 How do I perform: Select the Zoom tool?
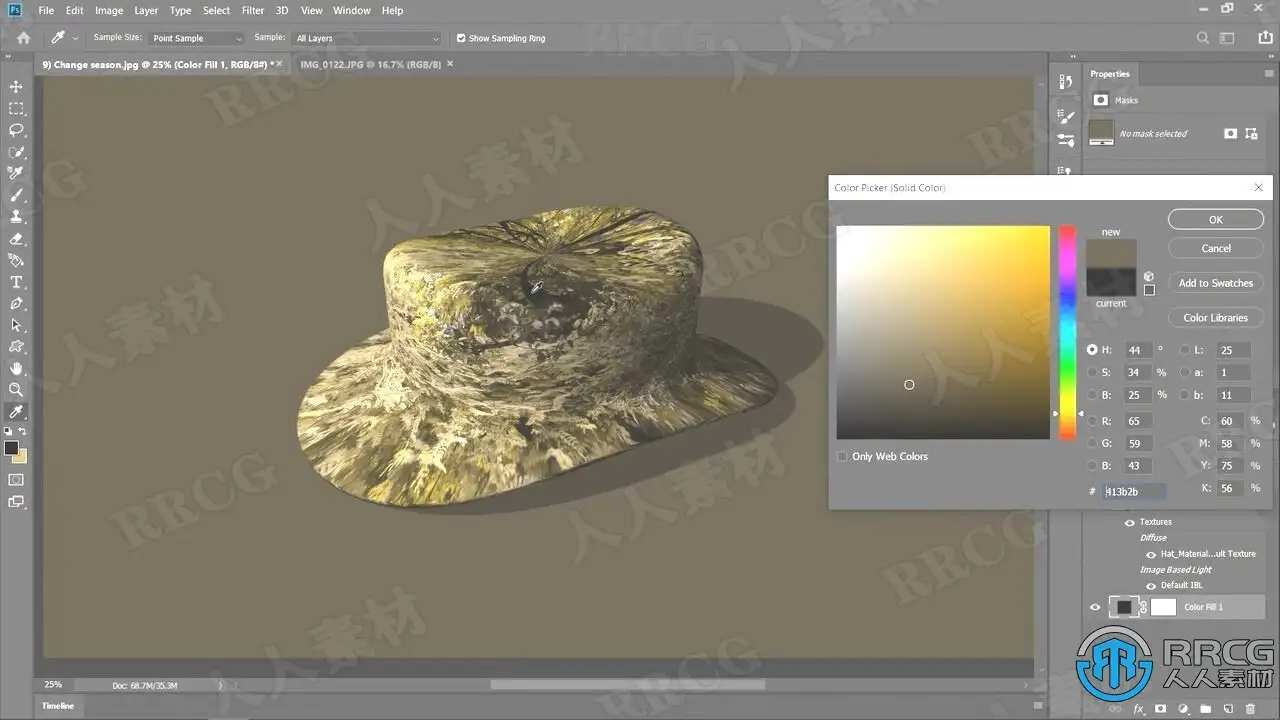(16, 390)
